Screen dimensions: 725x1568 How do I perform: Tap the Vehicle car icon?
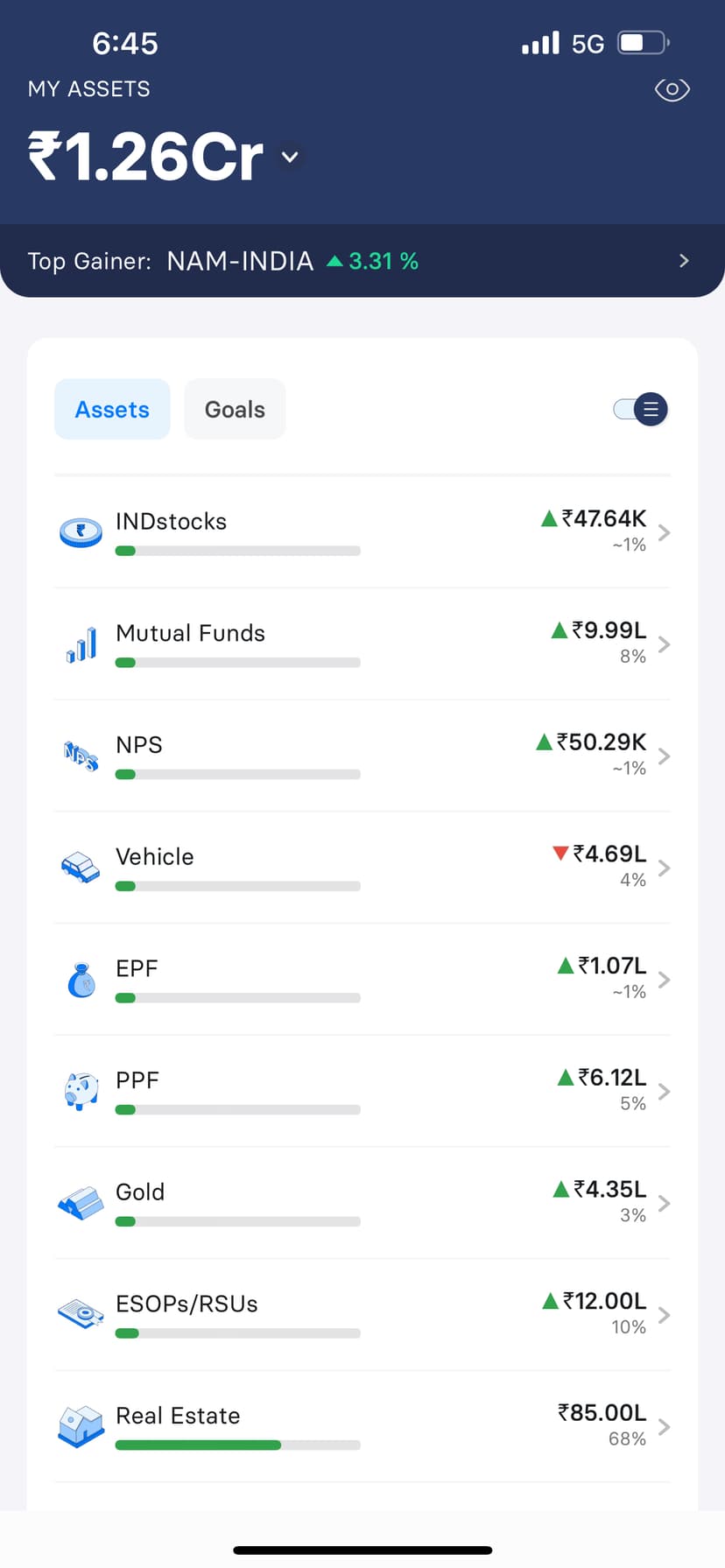click(x=81, y=868)
